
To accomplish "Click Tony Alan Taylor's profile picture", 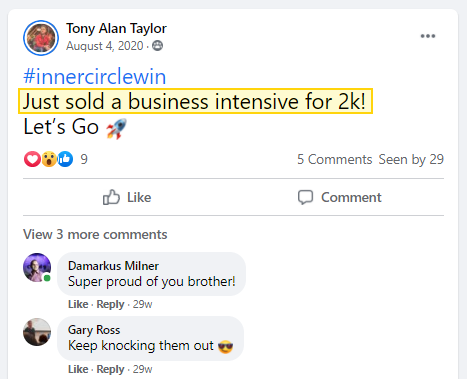I will click(x=41, y=38).
